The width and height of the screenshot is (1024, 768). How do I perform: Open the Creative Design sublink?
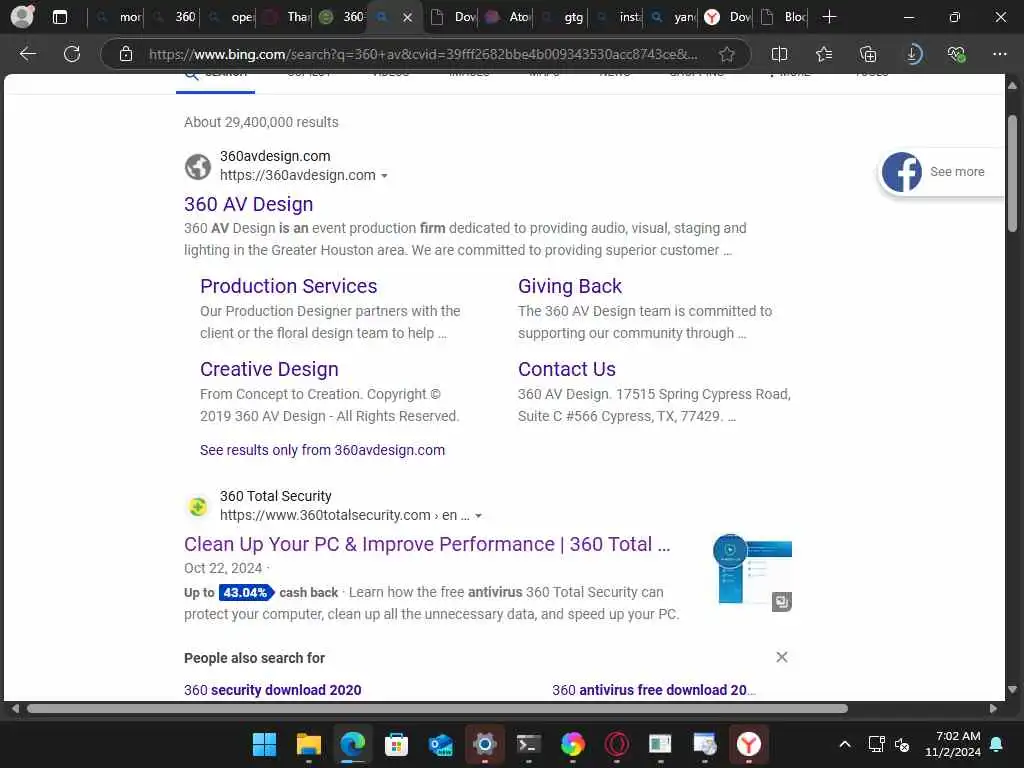coord(269,369)
